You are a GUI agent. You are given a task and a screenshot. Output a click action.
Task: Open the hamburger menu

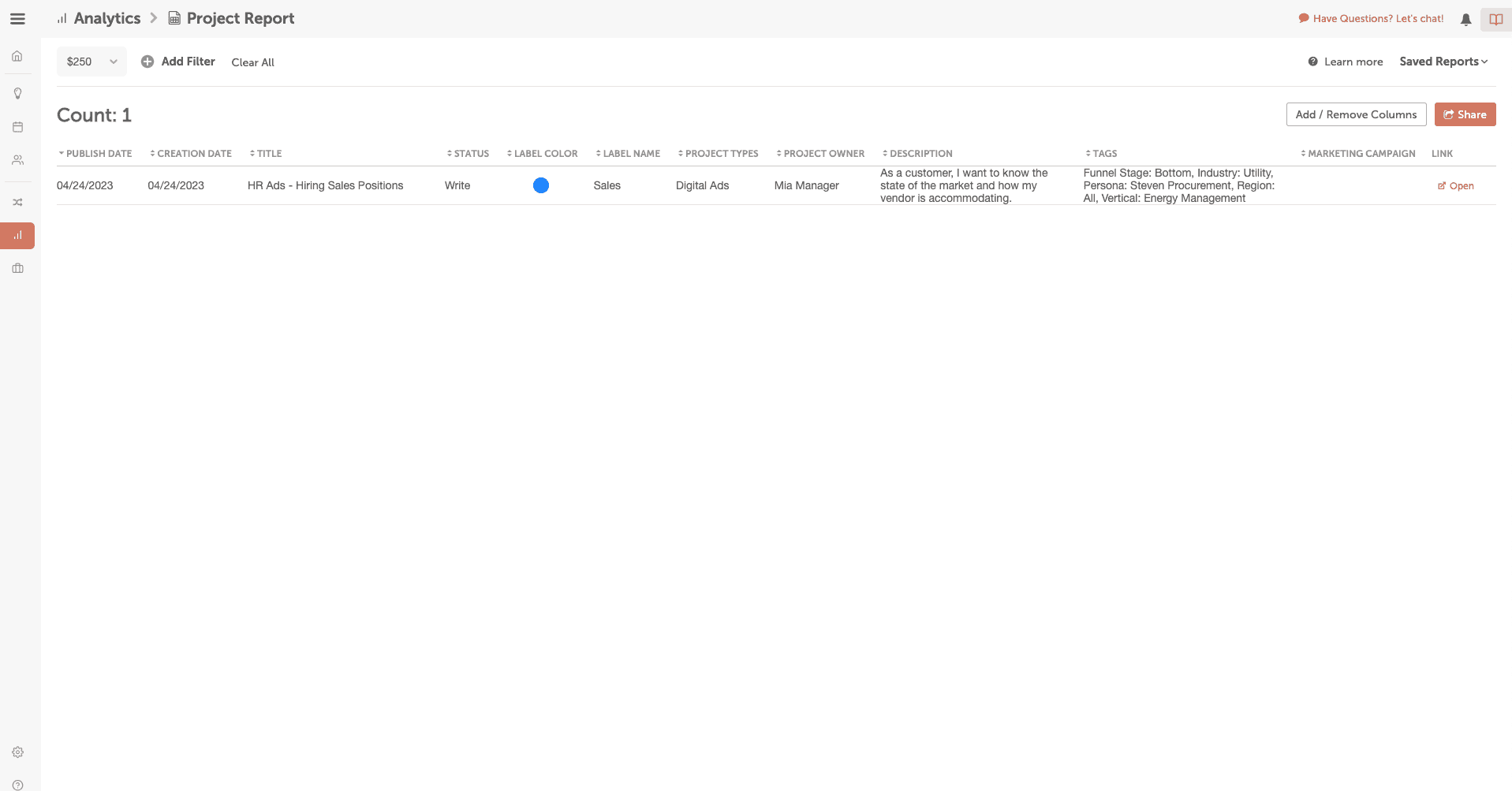tap(17, 19)
